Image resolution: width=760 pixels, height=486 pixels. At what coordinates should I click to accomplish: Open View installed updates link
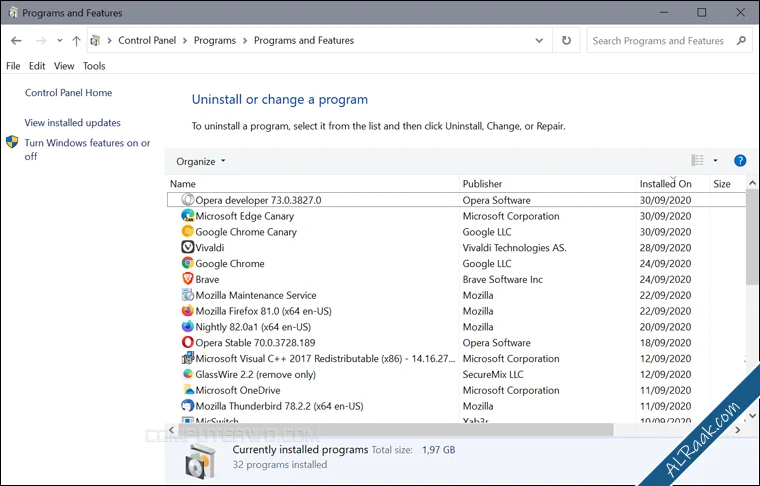pyautogui.click(x=73, y=123)
